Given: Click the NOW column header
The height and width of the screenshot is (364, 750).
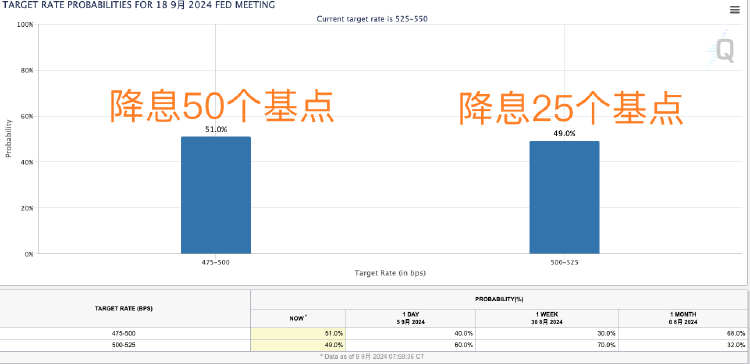Looking at the screenshot, I should (x=298, y=318).
